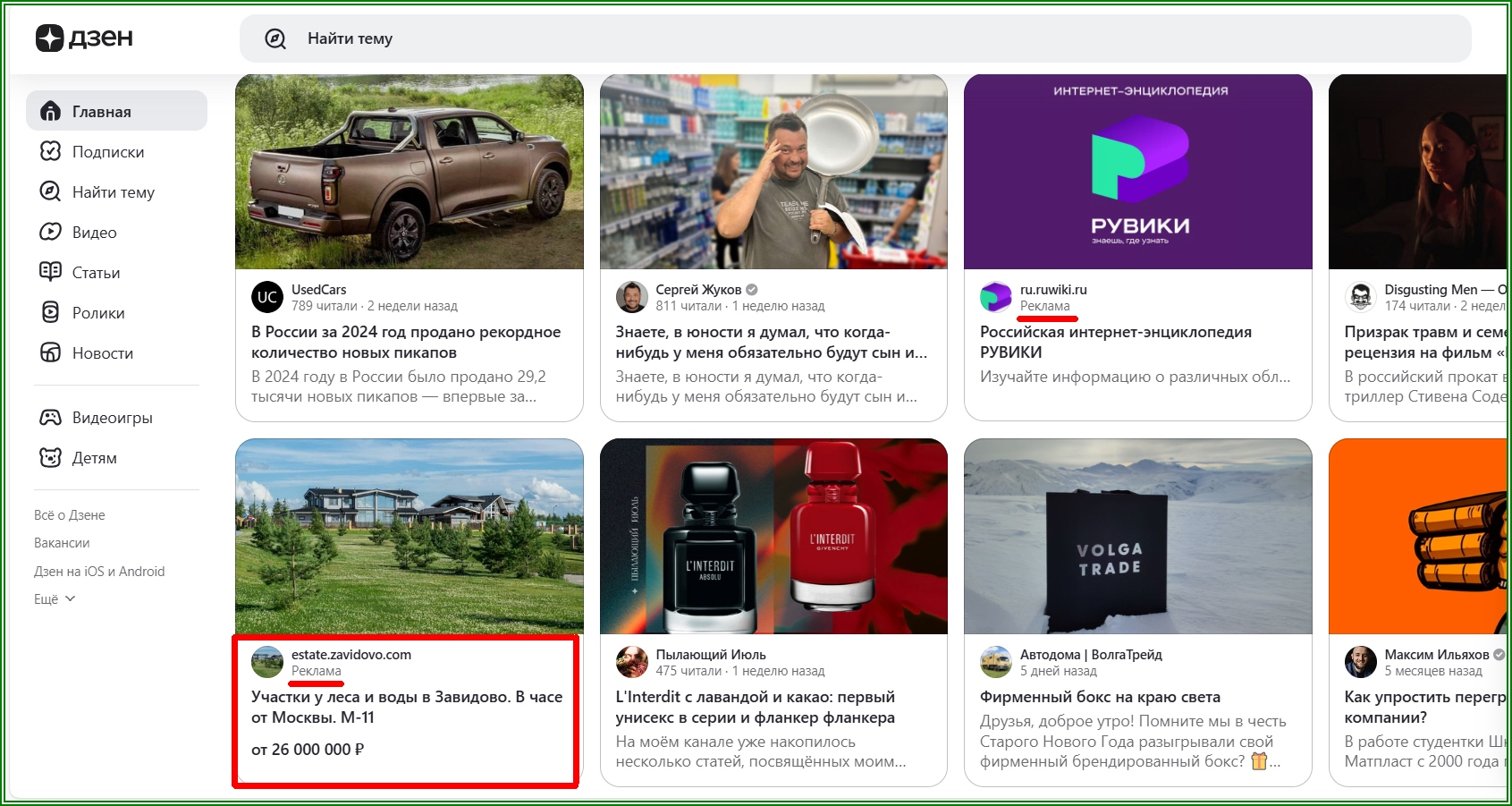The width and height of the screenshot is (1512, 806).
Task: Open the UsedCars channel name link
Action: click(318, 290)
